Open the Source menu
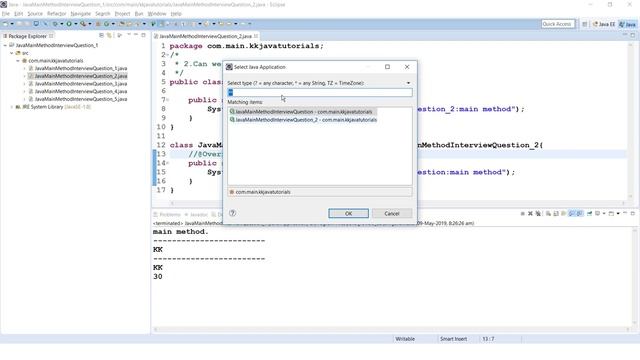 (35, 13)
